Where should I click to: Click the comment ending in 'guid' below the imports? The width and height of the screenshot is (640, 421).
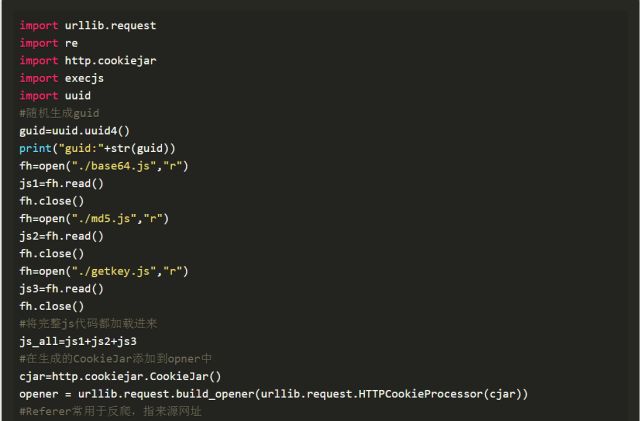tap(59, 113)
